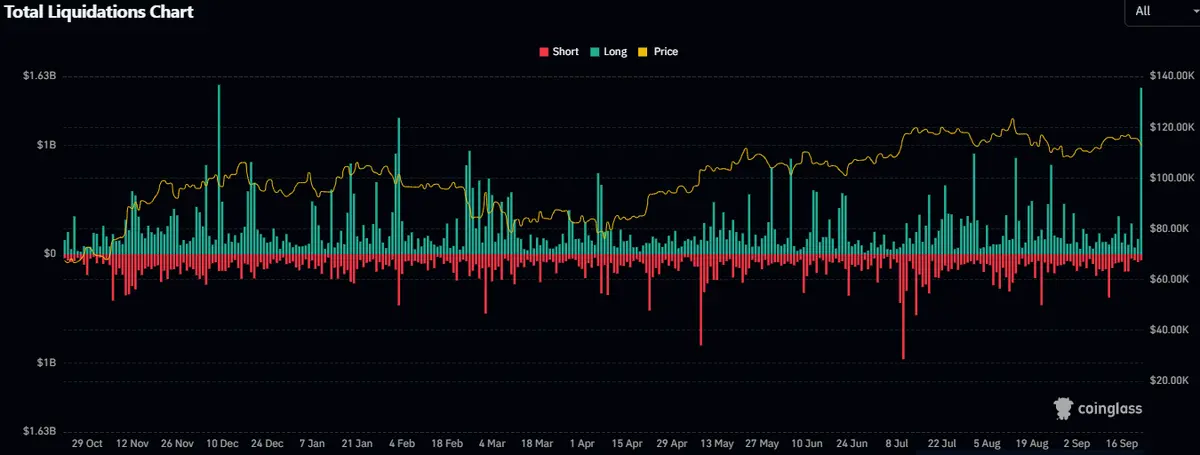Click the yellow Price legend swatch
The height and width of the screenshot is (455, 1200).
643,51
